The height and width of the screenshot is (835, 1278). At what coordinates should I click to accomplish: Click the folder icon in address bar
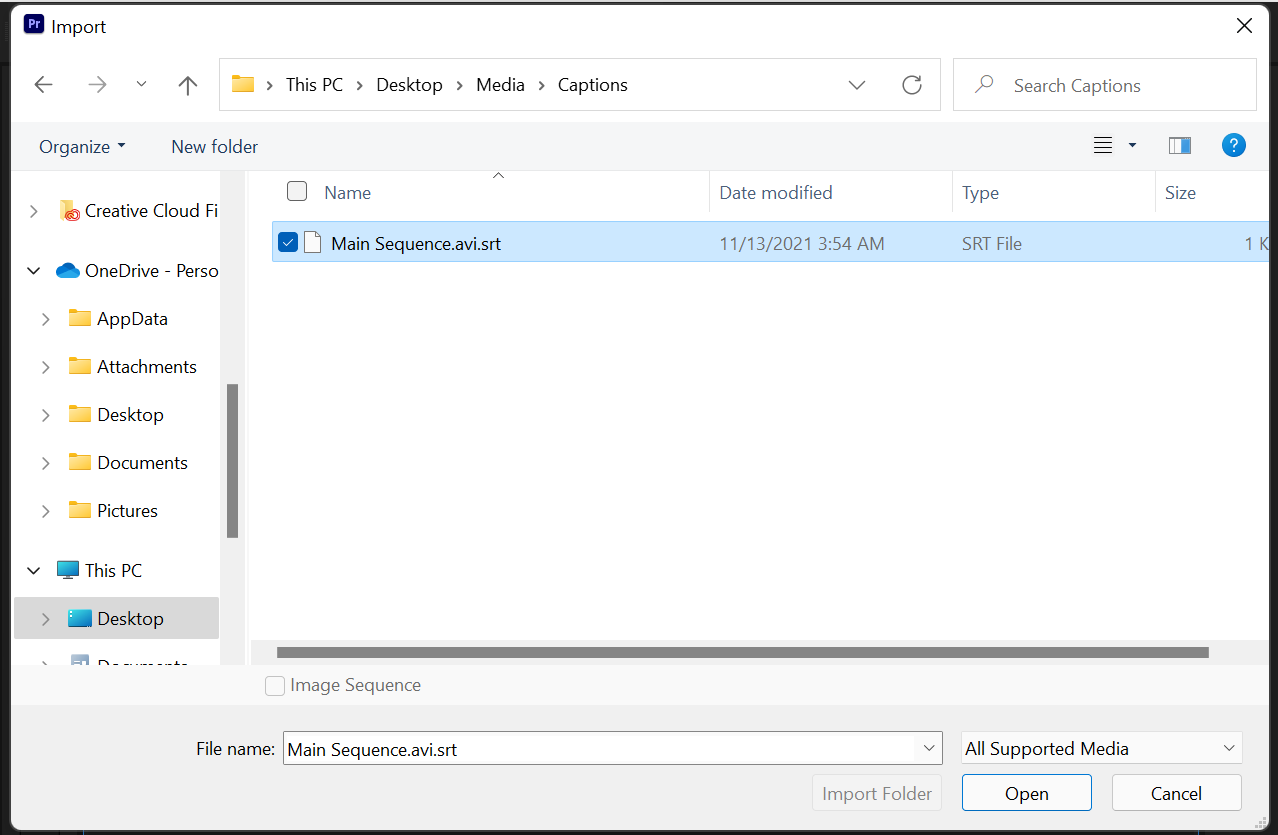tap(243, 84)
